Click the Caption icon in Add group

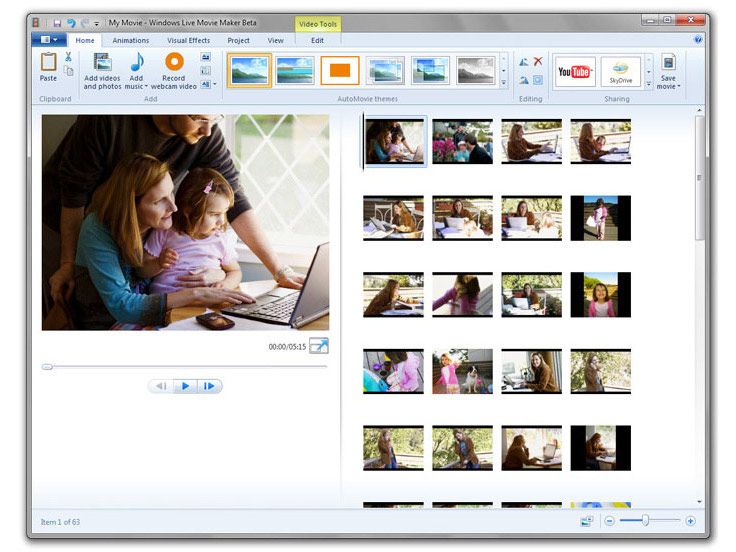point(206,71)
